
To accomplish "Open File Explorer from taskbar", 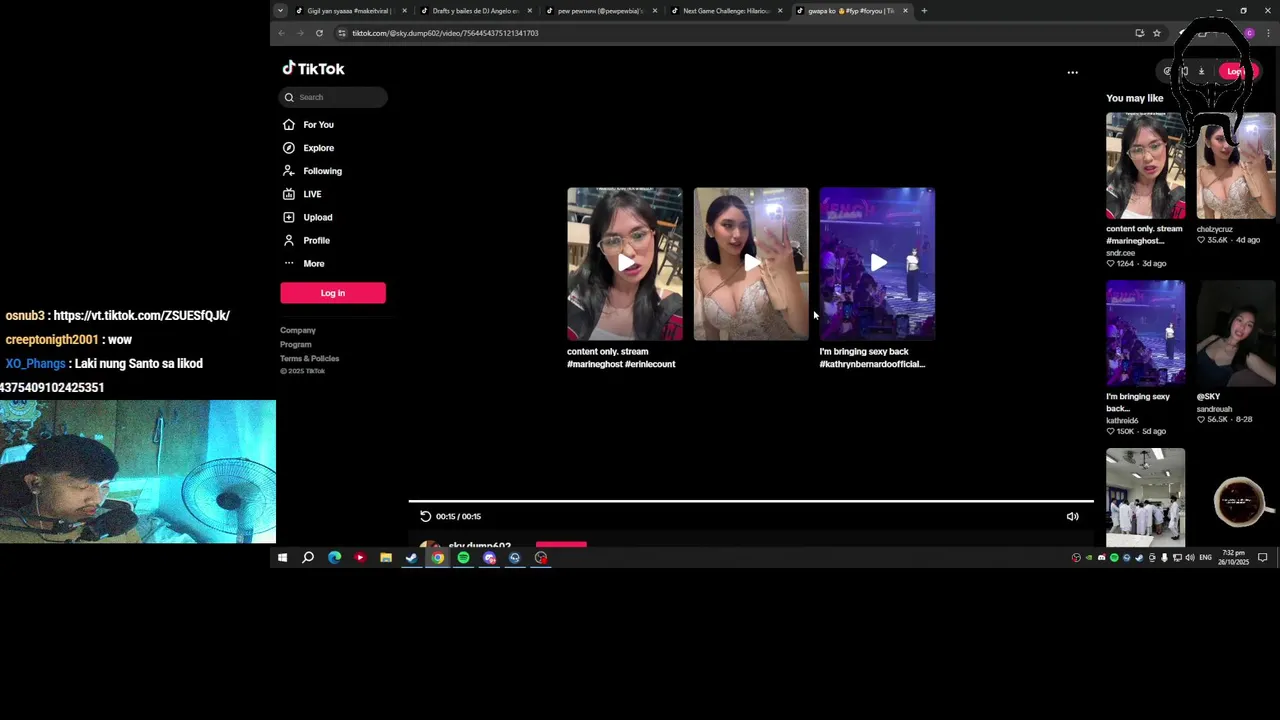I will pyautogui.click(x=386, y=558).
